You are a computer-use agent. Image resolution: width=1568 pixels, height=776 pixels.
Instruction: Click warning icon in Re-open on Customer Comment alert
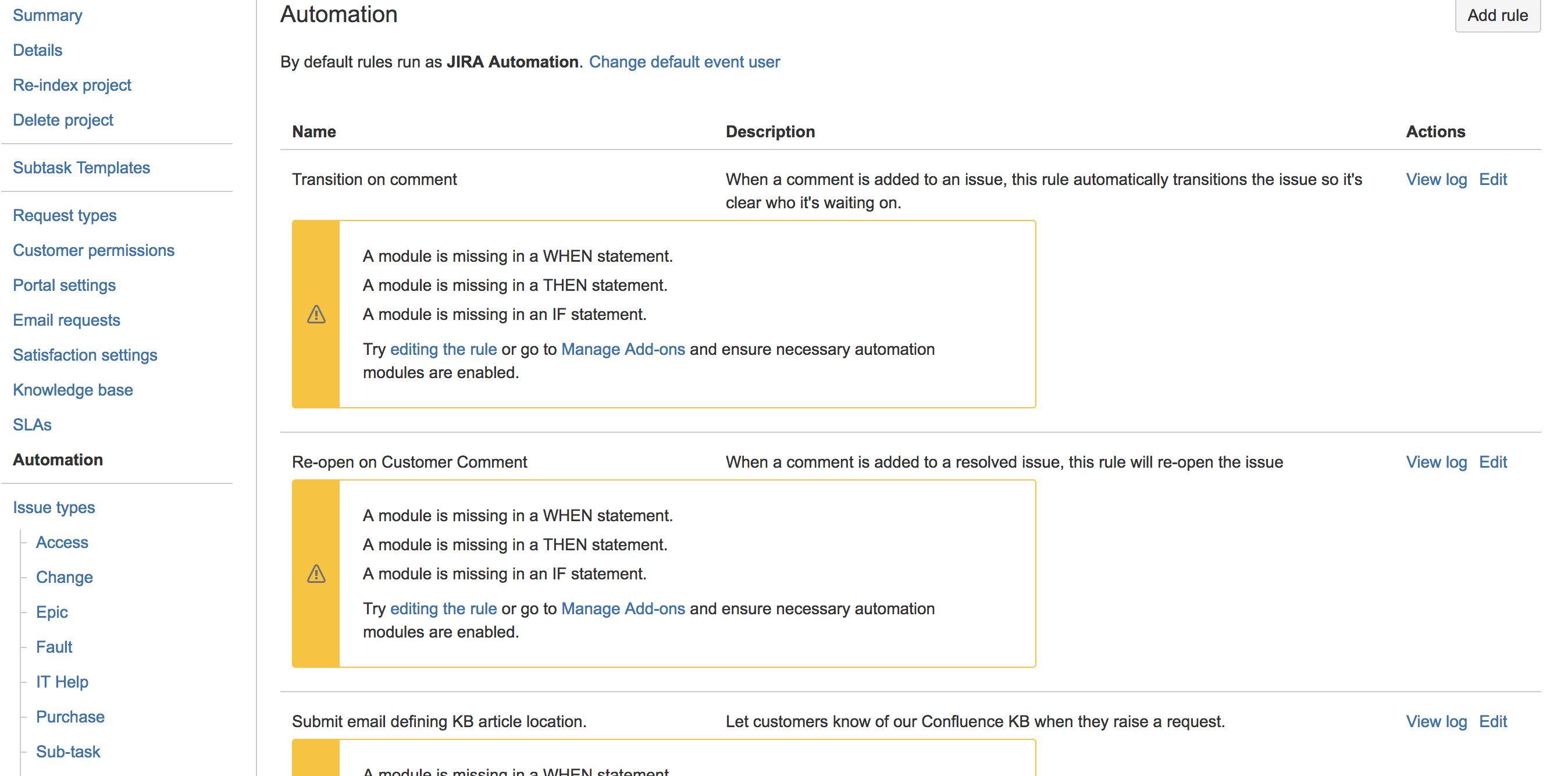[316, 574]
